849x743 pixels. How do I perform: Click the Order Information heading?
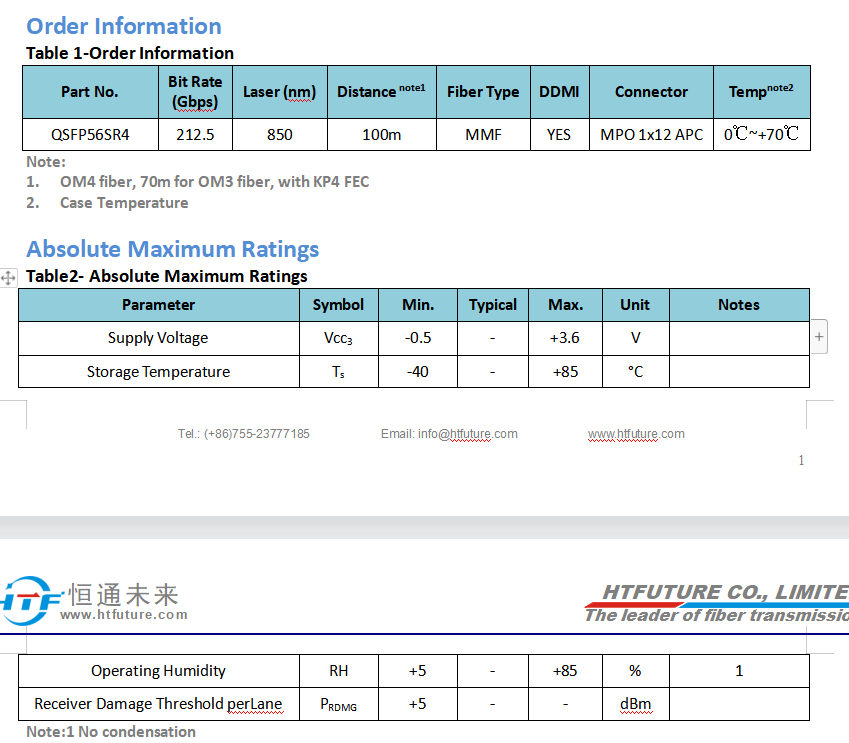click(124, 26)
